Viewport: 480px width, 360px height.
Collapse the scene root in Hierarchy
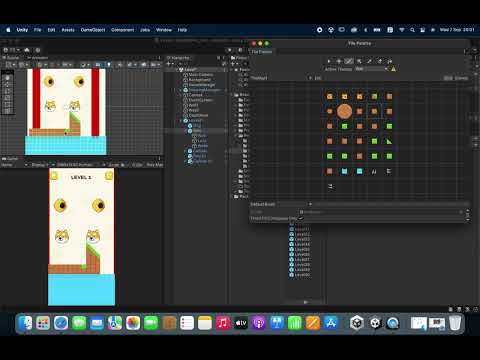[177, 70]
